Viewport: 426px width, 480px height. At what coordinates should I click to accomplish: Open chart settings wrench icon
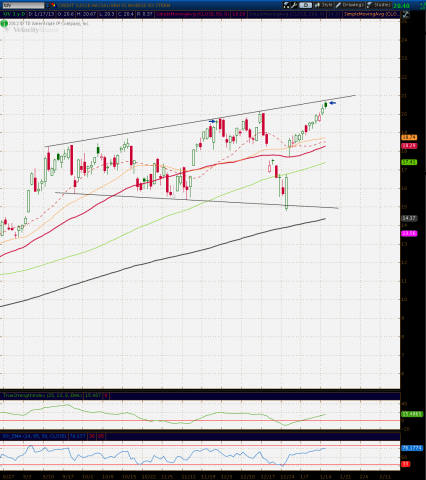click(294, 5)
